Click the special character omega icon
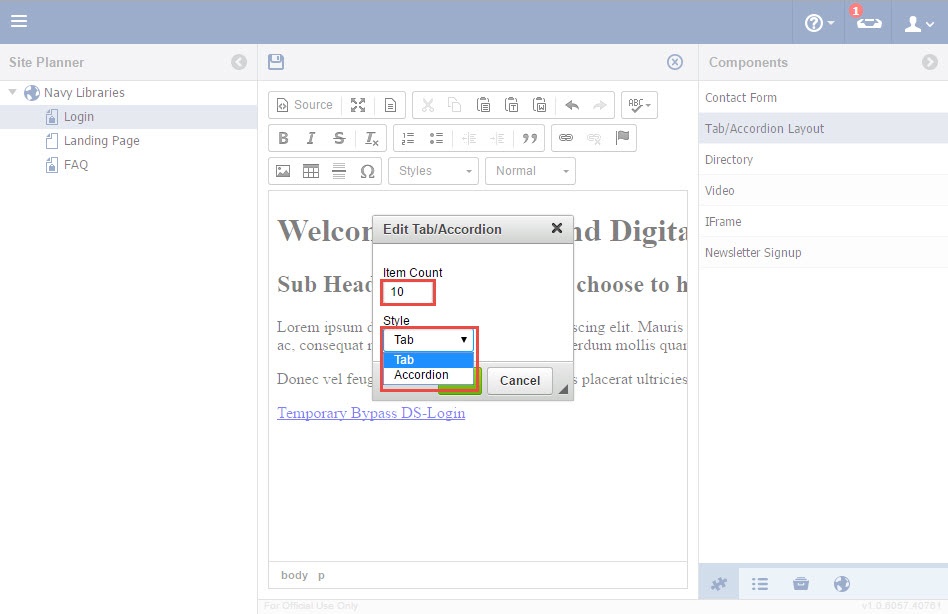The width and height of the screenshot is (948, 614). pyautogui.click(x=367, y=171)
